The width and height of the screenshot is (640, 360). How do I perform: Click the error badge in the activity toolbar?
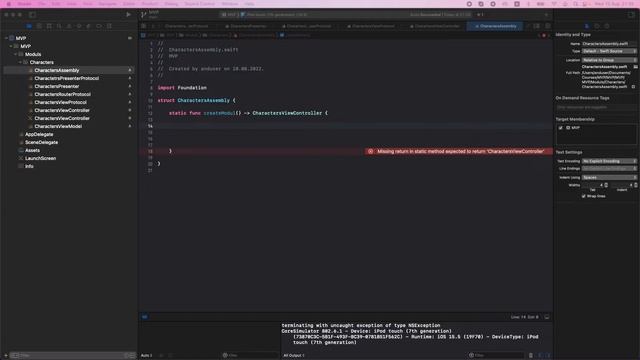coord(480,15)
